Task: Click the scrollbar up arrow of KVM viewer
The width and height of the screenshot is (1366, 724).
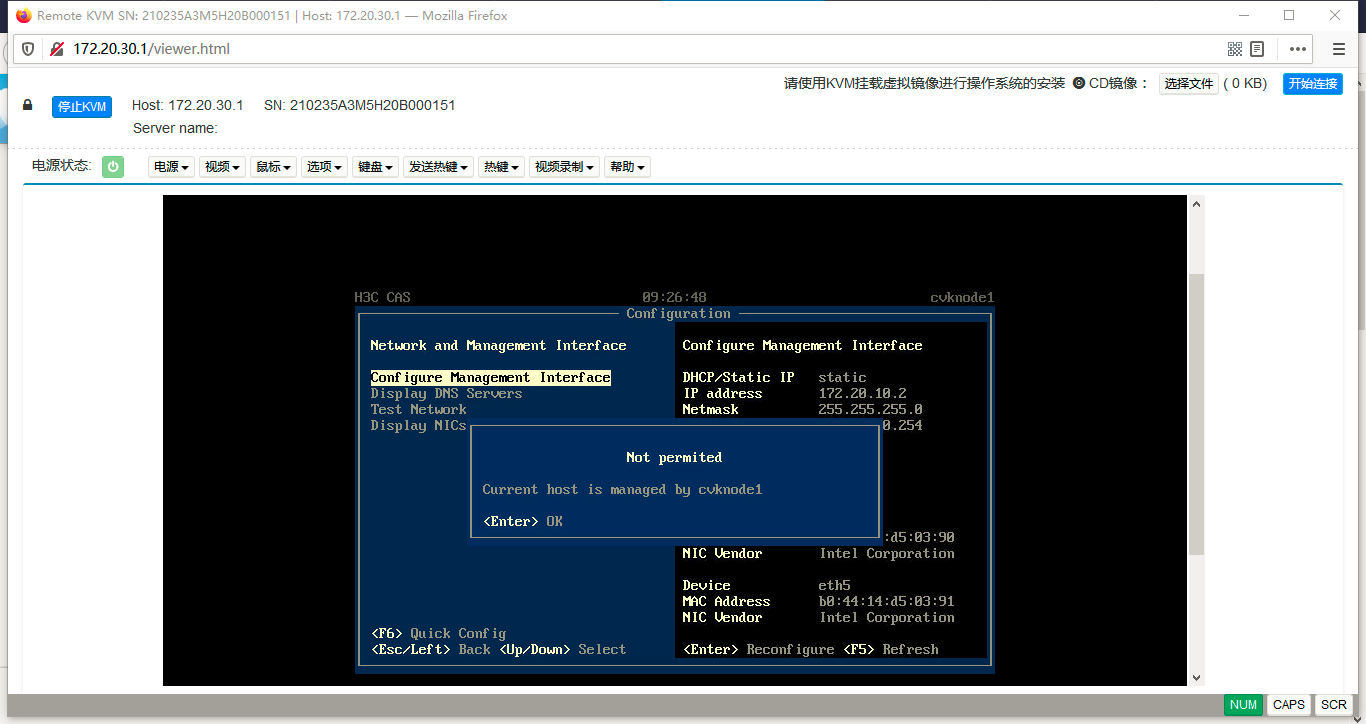Action: pyautogui.click(x=1196, y=203)
